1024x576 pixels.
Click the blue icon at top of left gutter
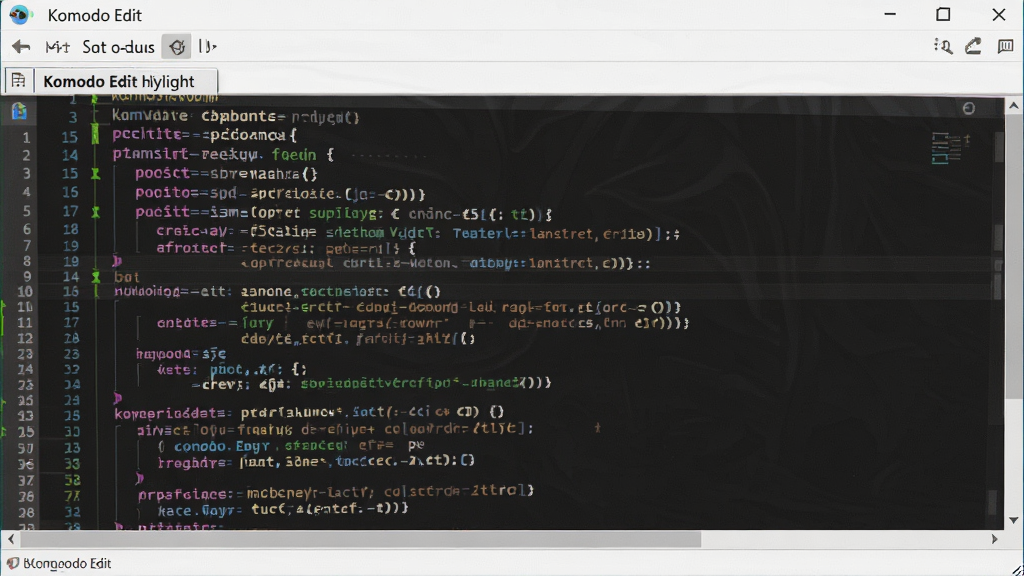pyautogui.click(x=19, y=111)
